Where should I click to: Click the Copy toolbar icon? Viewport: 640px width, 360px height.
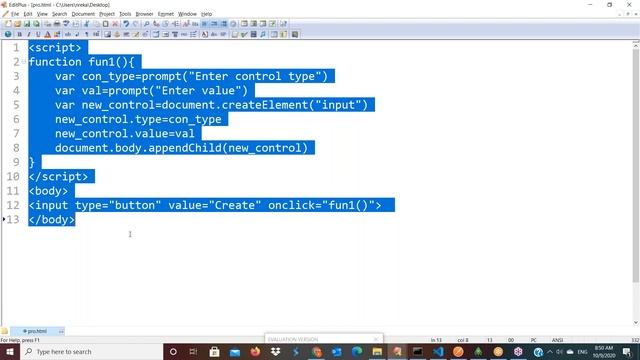tap(96, 24)
